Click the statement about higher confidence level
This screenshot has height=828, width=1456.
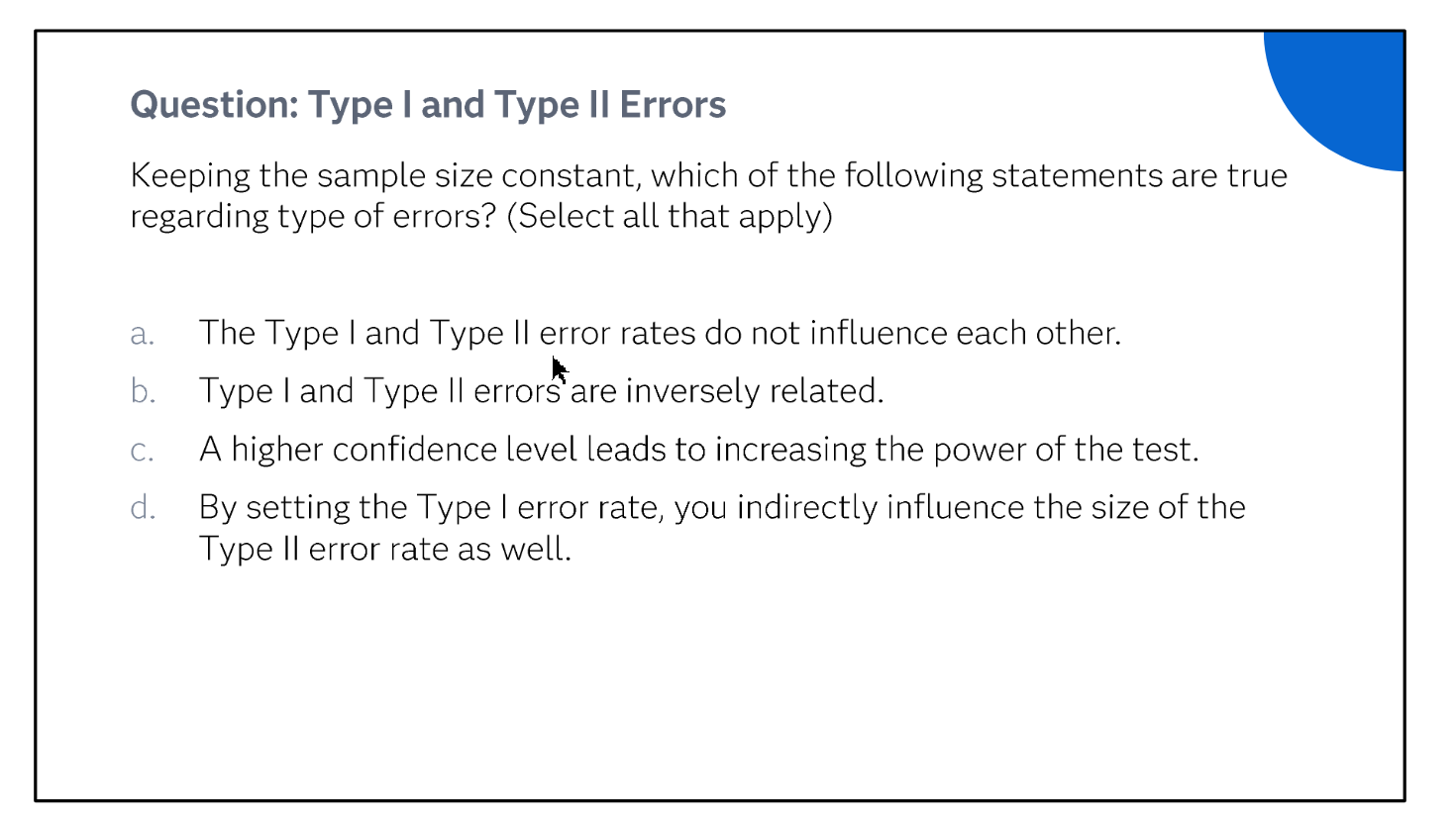(698, 450)
